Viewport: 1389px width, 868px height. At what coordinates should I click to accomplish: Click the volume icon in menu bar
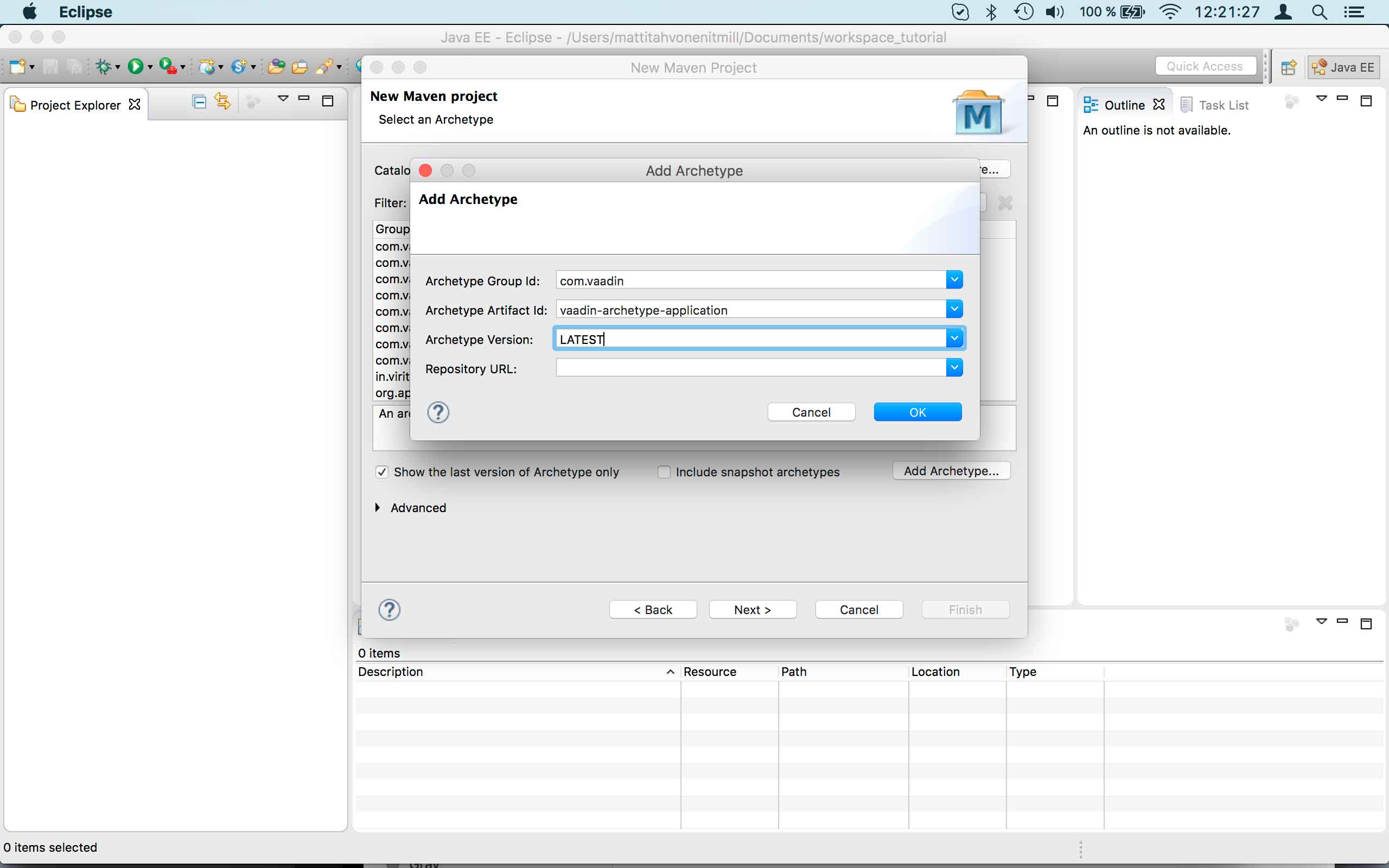(1054, 12)
